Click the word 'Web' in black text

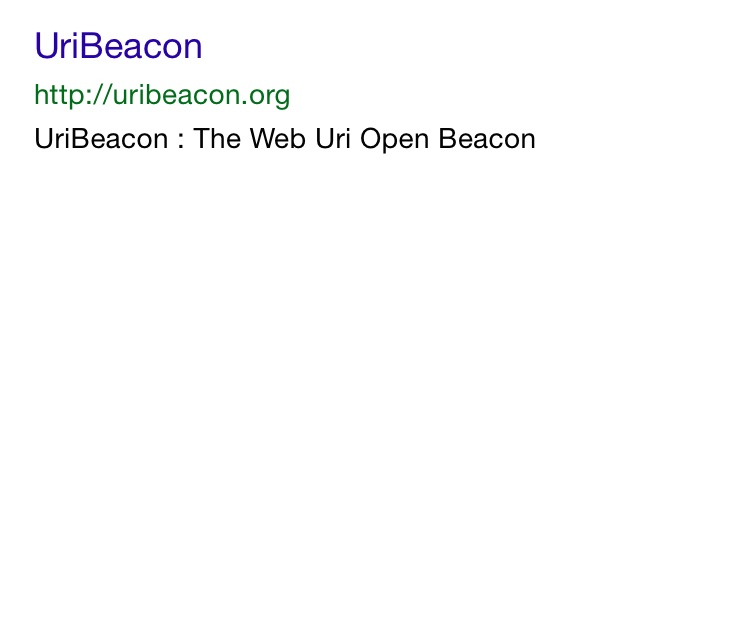(x=277, y=139)
